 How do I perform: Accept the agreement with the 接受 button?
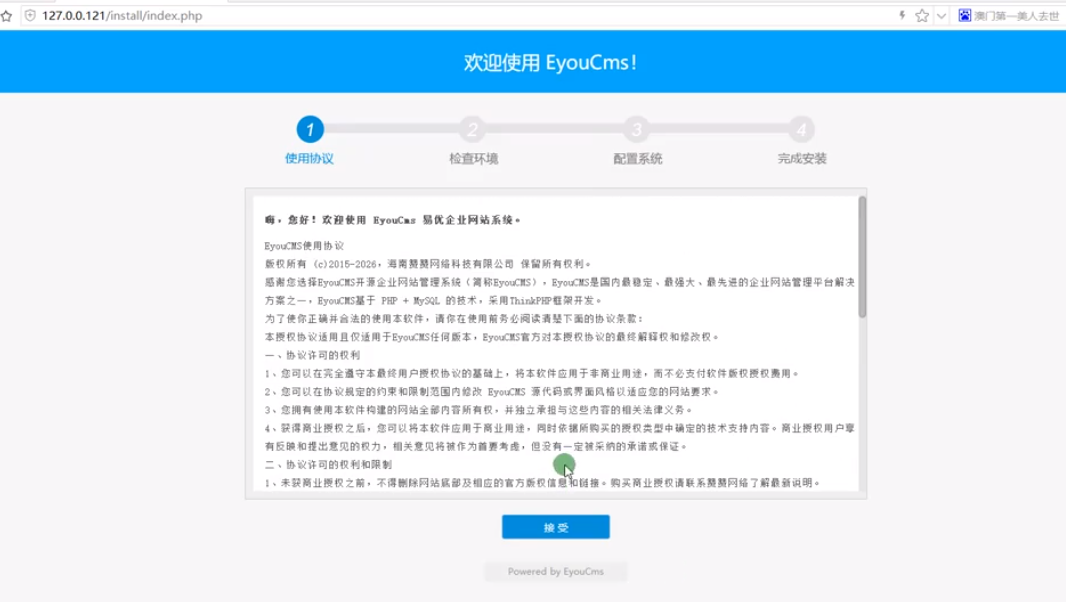point(555,527)
